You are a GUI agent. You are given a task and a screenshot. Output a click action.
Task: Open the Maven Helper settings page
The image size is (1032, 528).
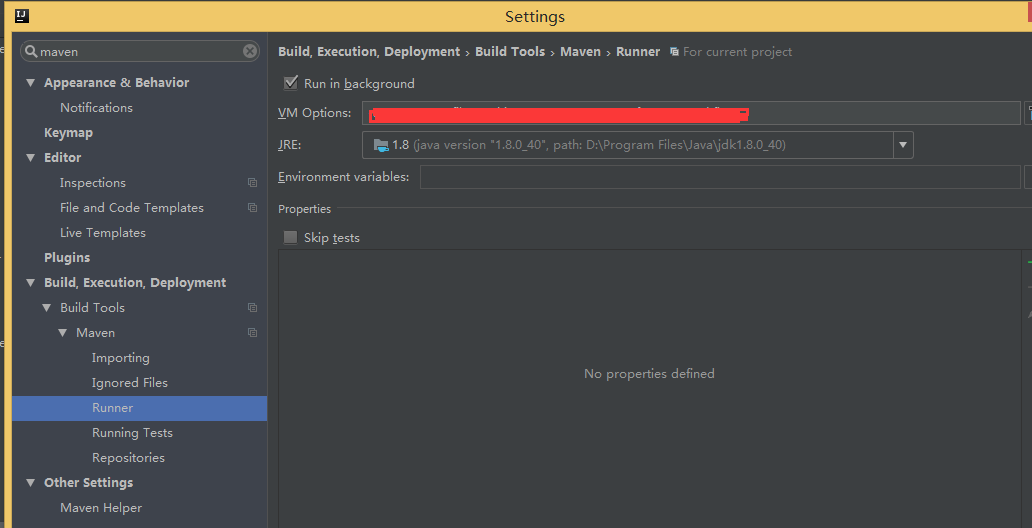[101, 508]
